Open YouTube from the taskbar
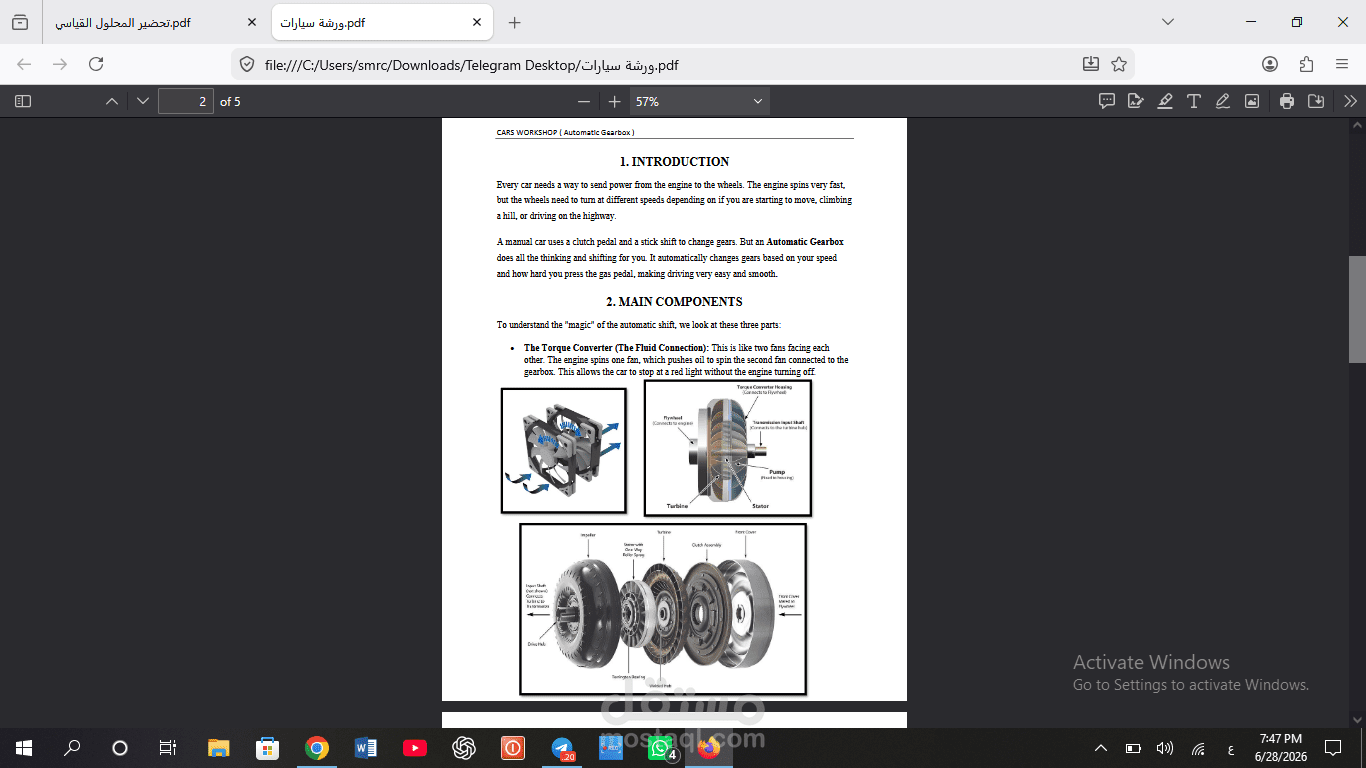Screen dimensions: 1366x768 (x=414, y=748)
